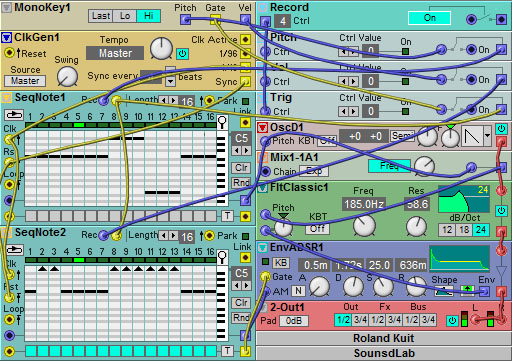Adjust the ClkGen1 Tempo knob
Screen dimensions: 512x361
tap(161, 48)
